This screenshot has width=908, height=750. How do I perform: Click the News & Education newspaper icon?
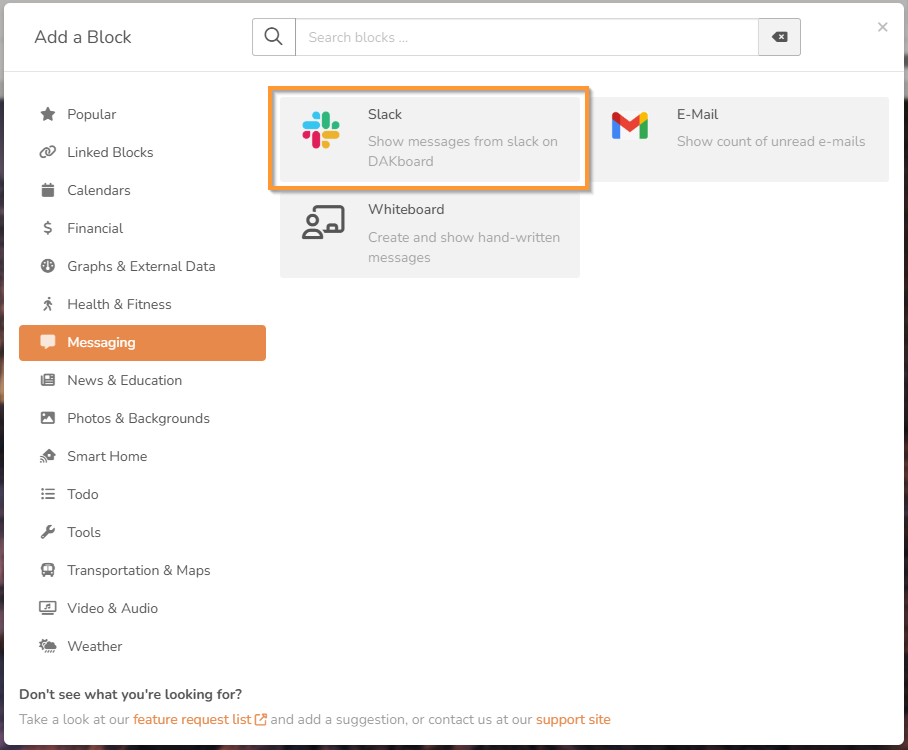click(48, 380)
